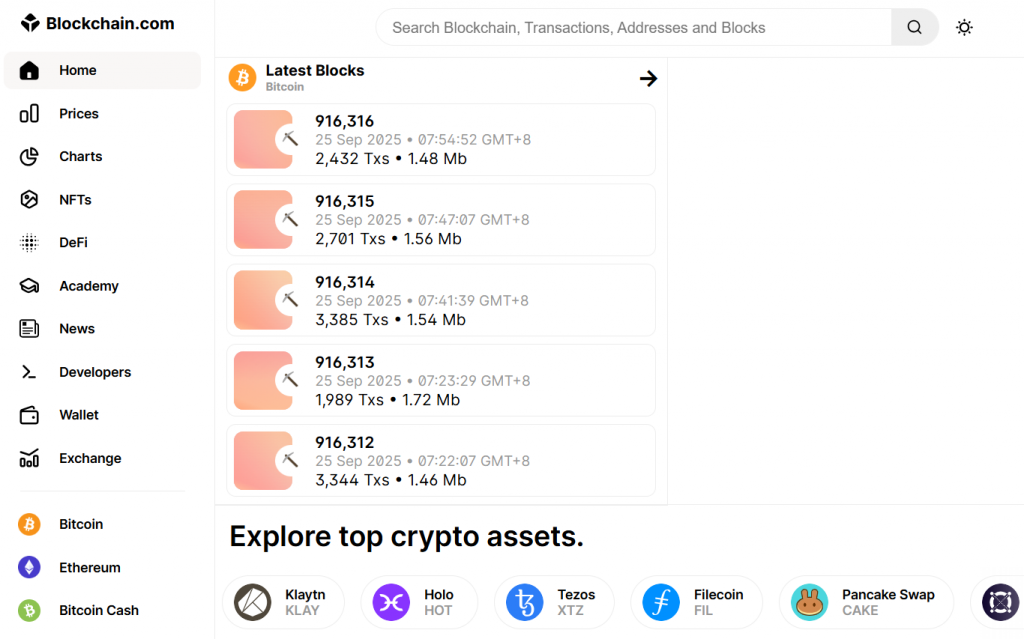Screen dimensions: 1024x639
Task: Click the Exchange chart icon
Action: (29, 458)
